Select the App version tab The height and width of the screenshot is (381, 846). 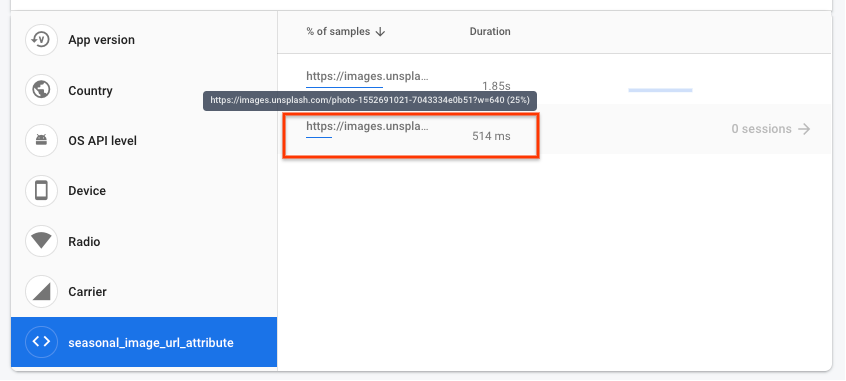pos(144,39)
